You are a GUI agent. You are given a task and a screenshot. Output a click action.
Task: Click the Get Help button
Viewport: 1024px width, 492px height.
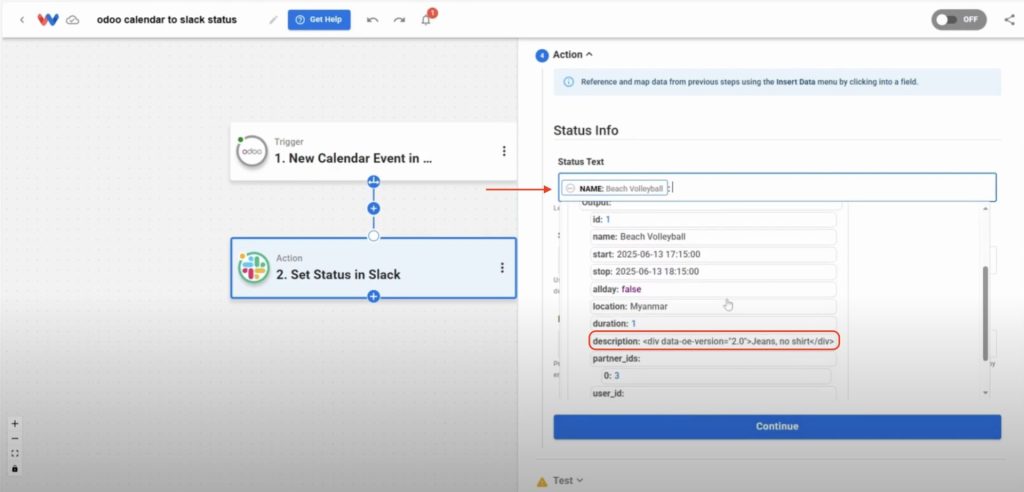pyautogui.click(x=319, y=20)
